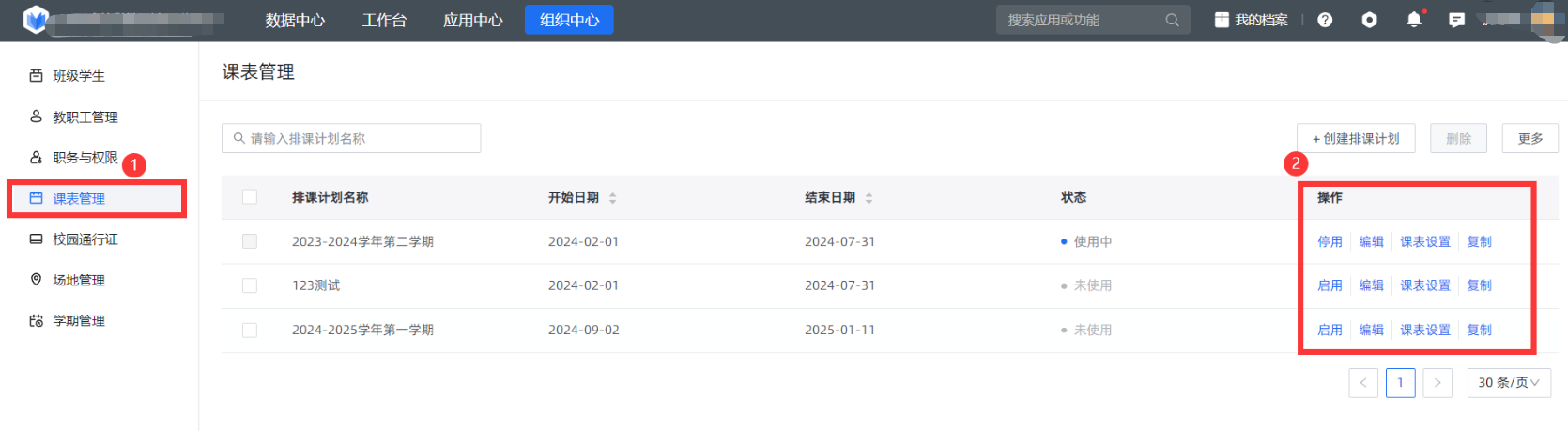Click the 搜索应用或功能 search field
1568x431 pixels.
pos(1093,20)
